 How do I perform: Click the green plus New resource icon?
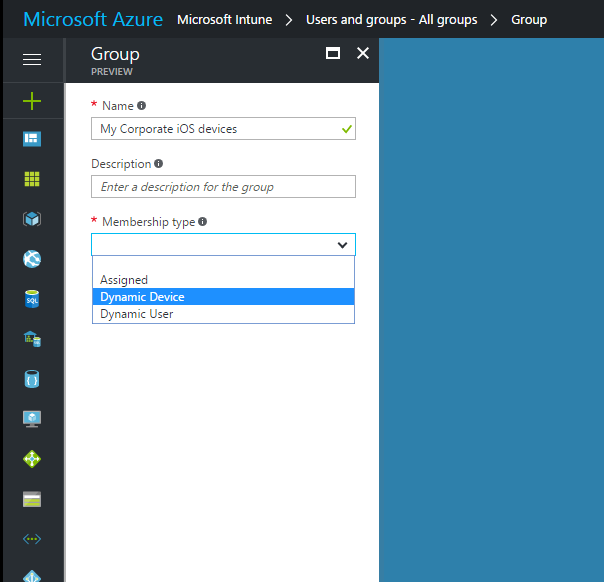pyautogui.click(x=32, y=101)
